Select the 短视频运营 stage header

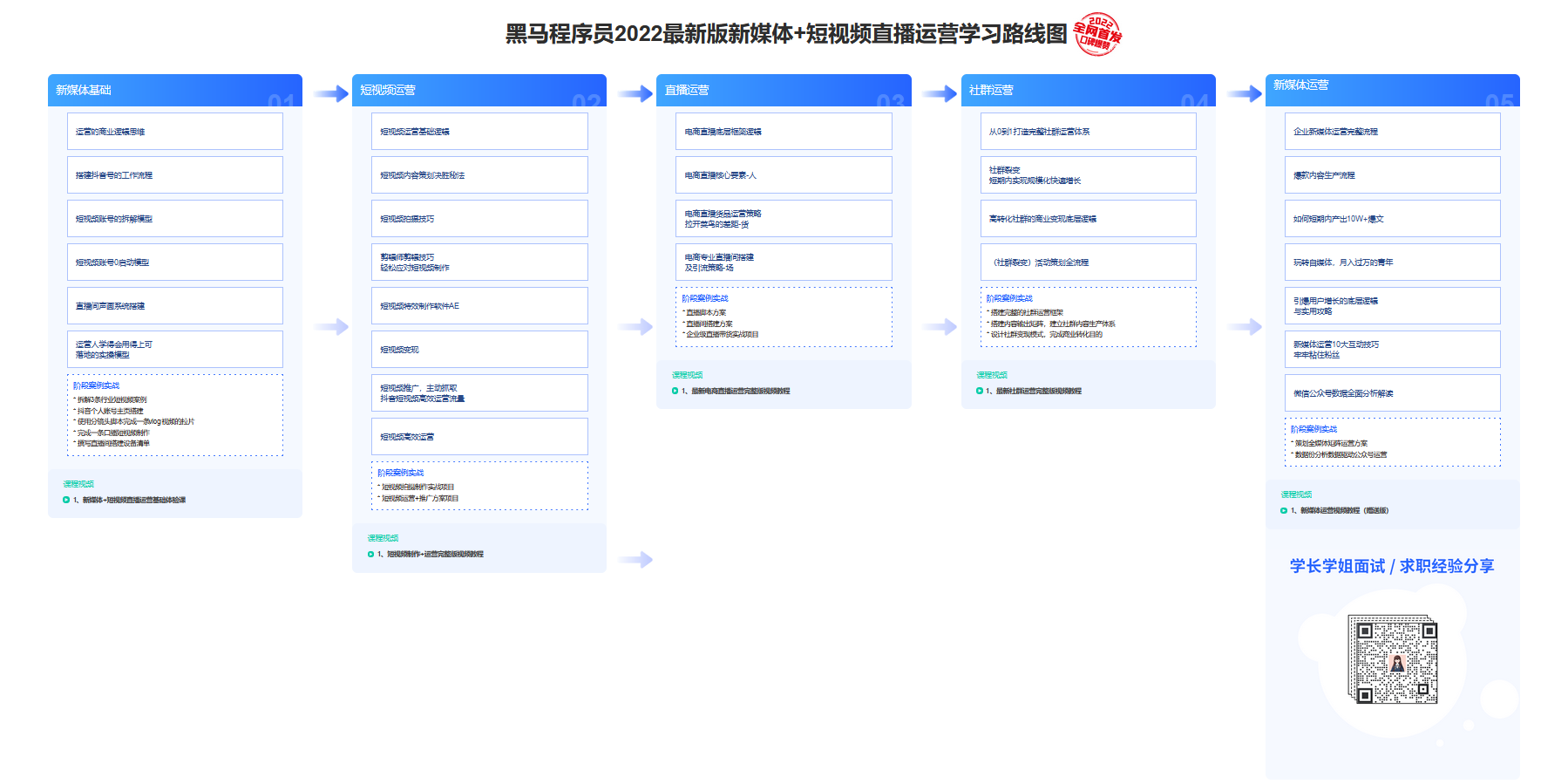click(x=479, y=90)
